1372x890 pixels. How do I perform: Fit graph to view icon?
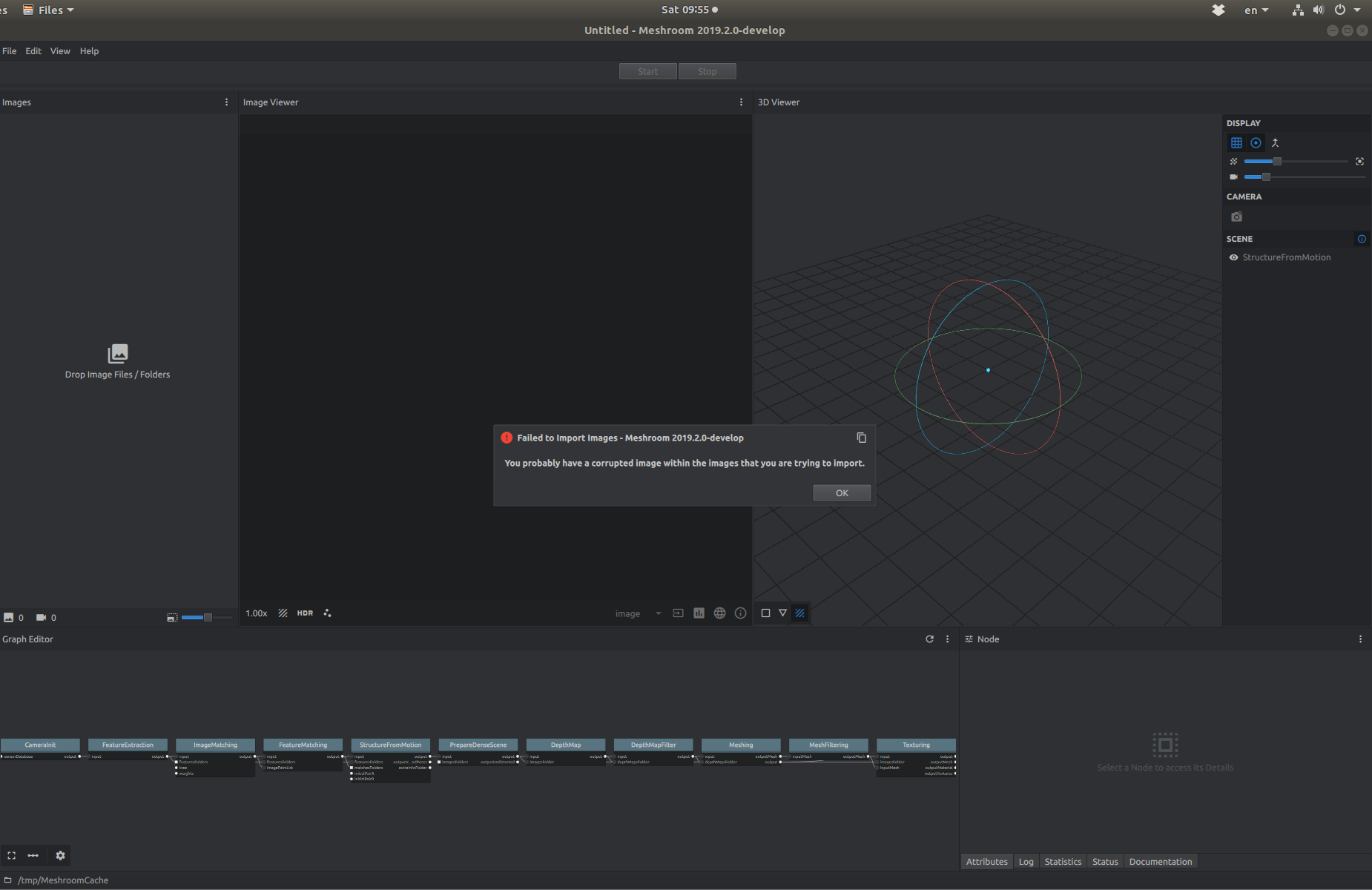[12, 855]
